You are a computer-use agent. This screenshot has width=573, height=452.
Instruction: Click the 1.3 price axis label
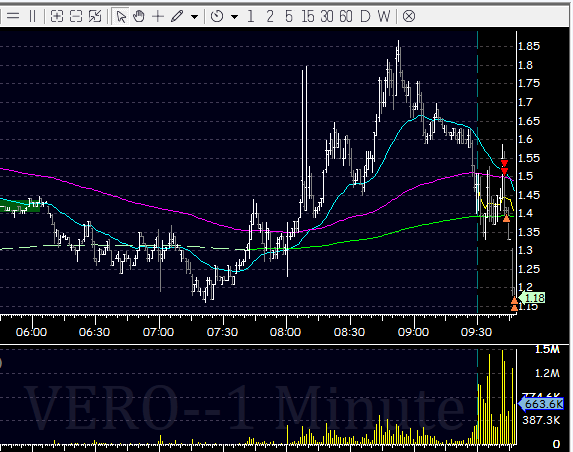coord(525,250)
